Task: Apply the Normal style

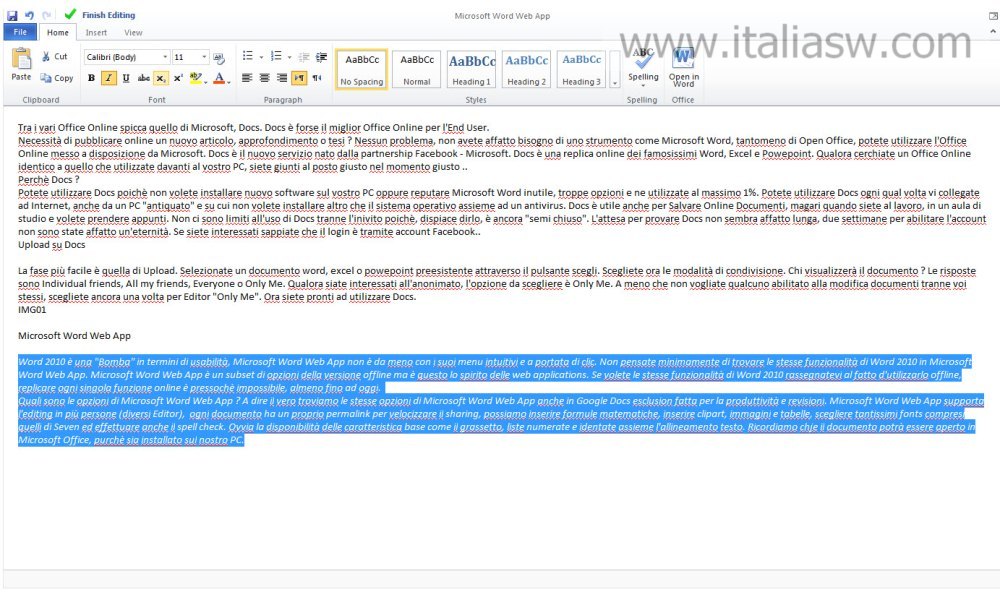Action: coord(416,69)
